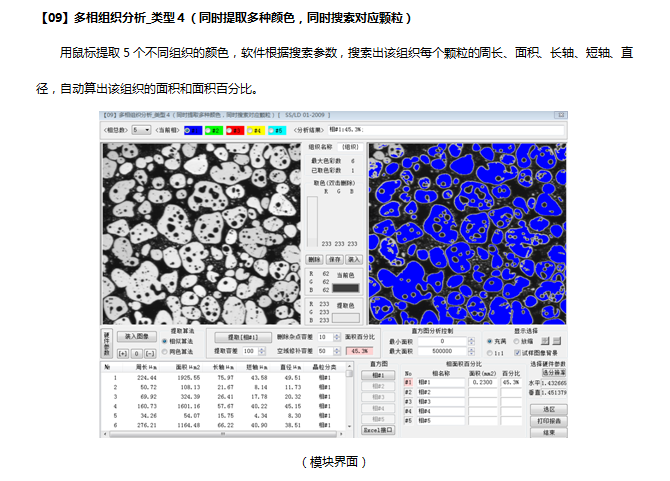The image size is (670, 481).
Task: Click the 当前色 current color swatch
Action: [344, 288]
